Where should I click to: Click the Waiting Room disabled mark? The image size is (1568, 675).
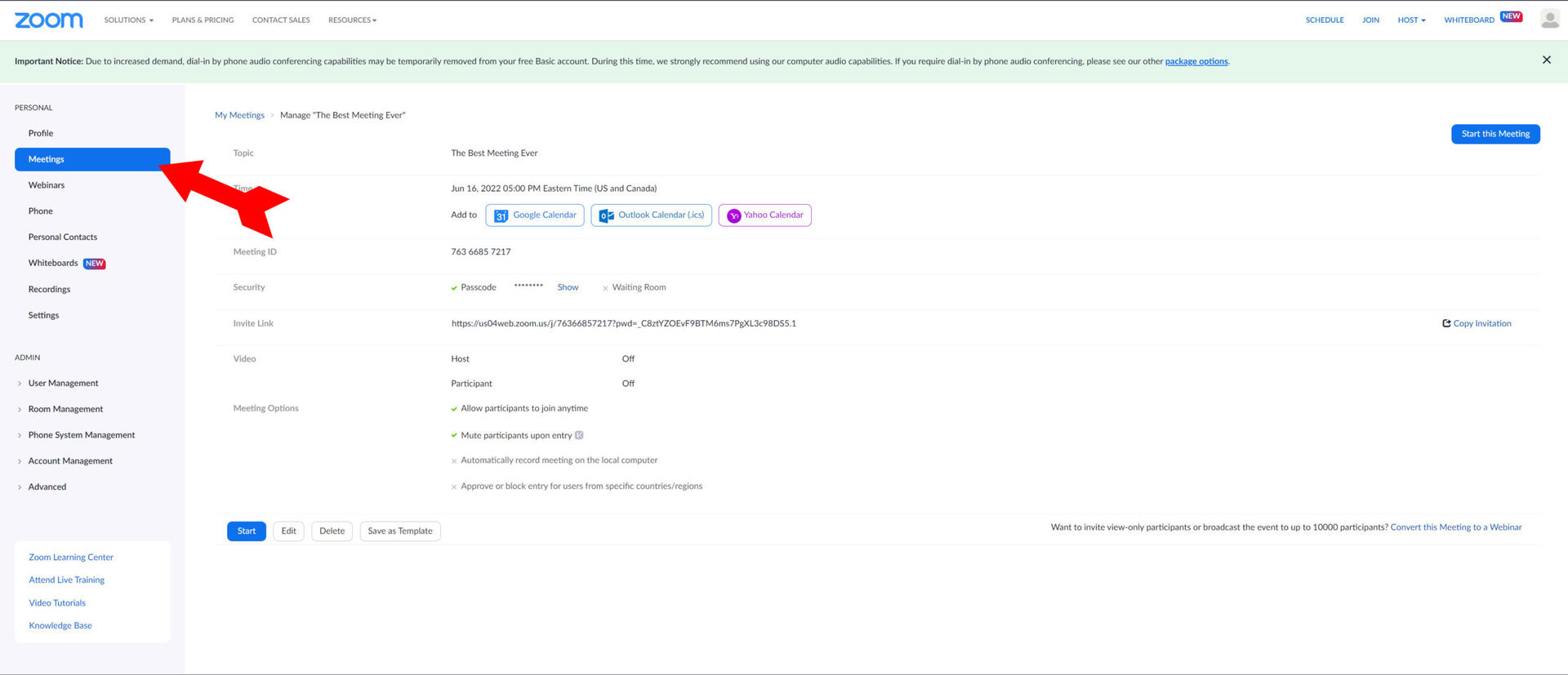point(605,288)
